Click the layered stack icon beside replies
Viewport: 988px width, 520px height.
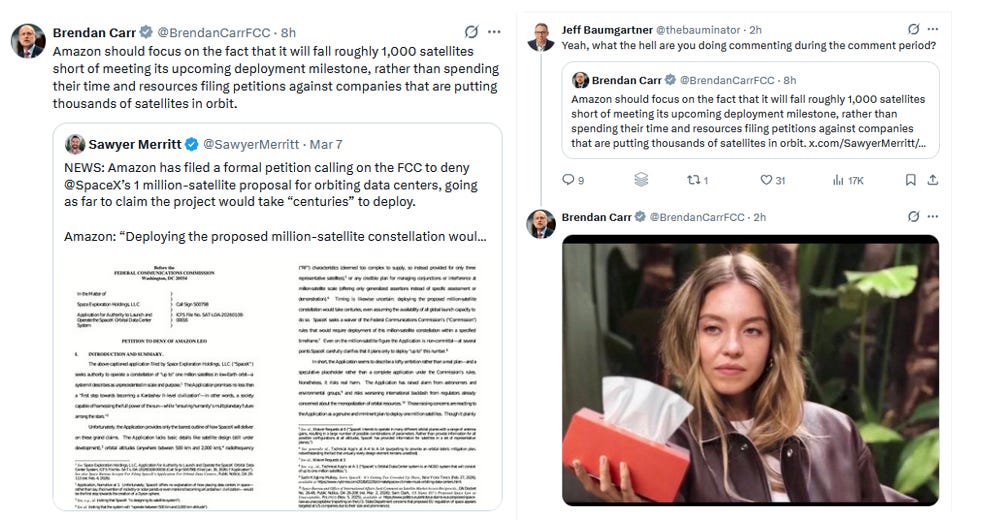pos(641,180)
